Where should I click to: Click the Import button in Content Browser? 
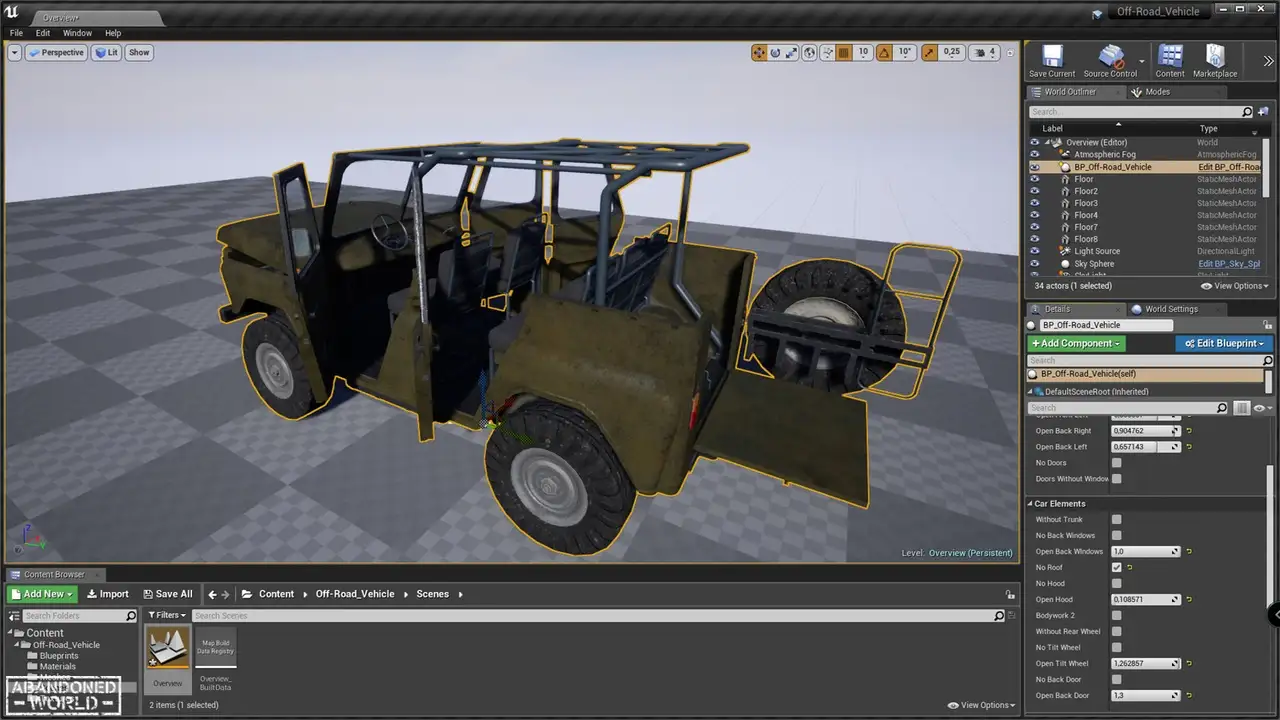[108, 594]
